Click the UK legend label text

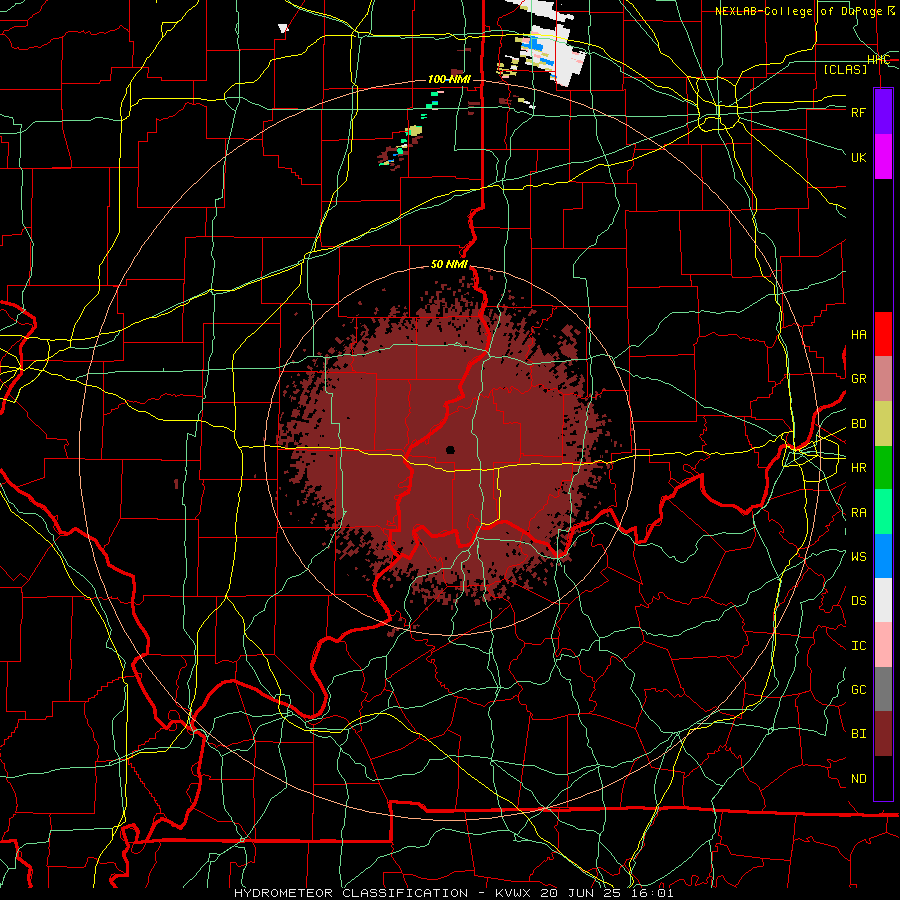click(x=859, y=157)
